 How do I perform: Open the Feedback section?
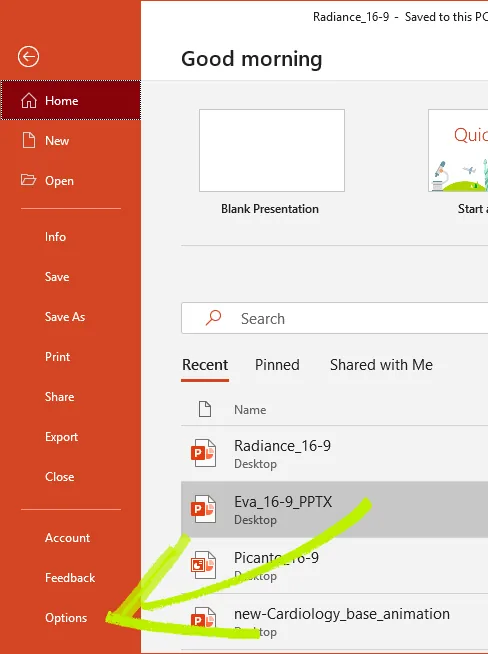(70, 578)
